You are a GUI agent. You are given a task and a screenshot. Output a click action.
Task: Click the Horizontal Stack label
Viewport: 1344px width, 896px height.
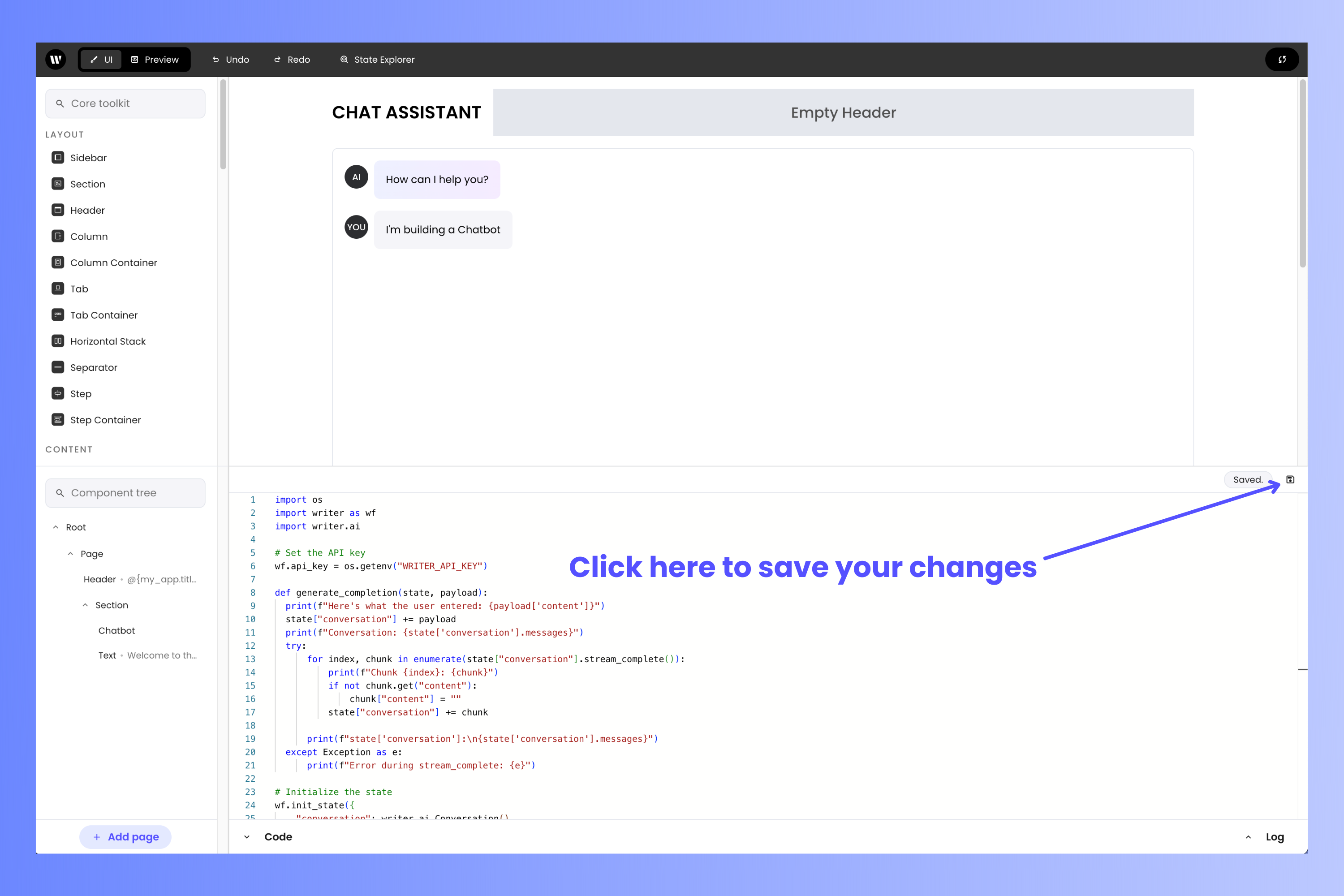point(108,341)
